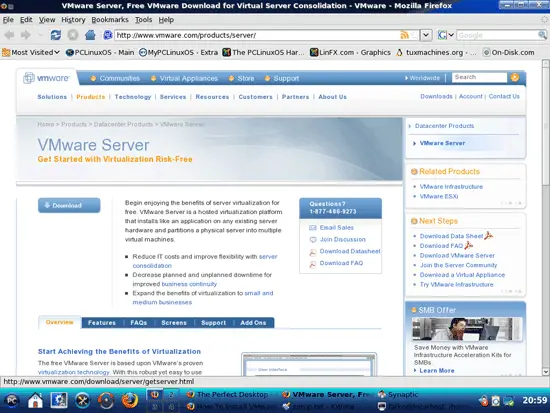This screenshot has width=550, height=413.
Task: Open Firefox launcher icon in taskbar
Action: [130, 400]
